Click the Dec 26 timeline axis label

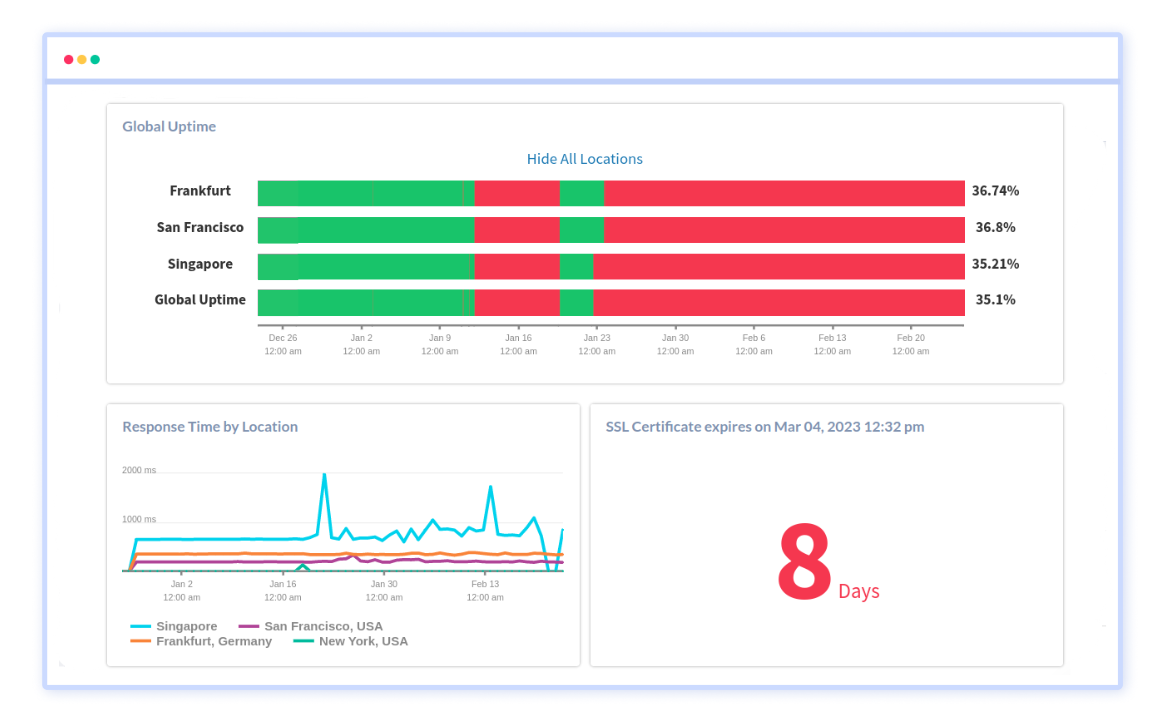283,345
